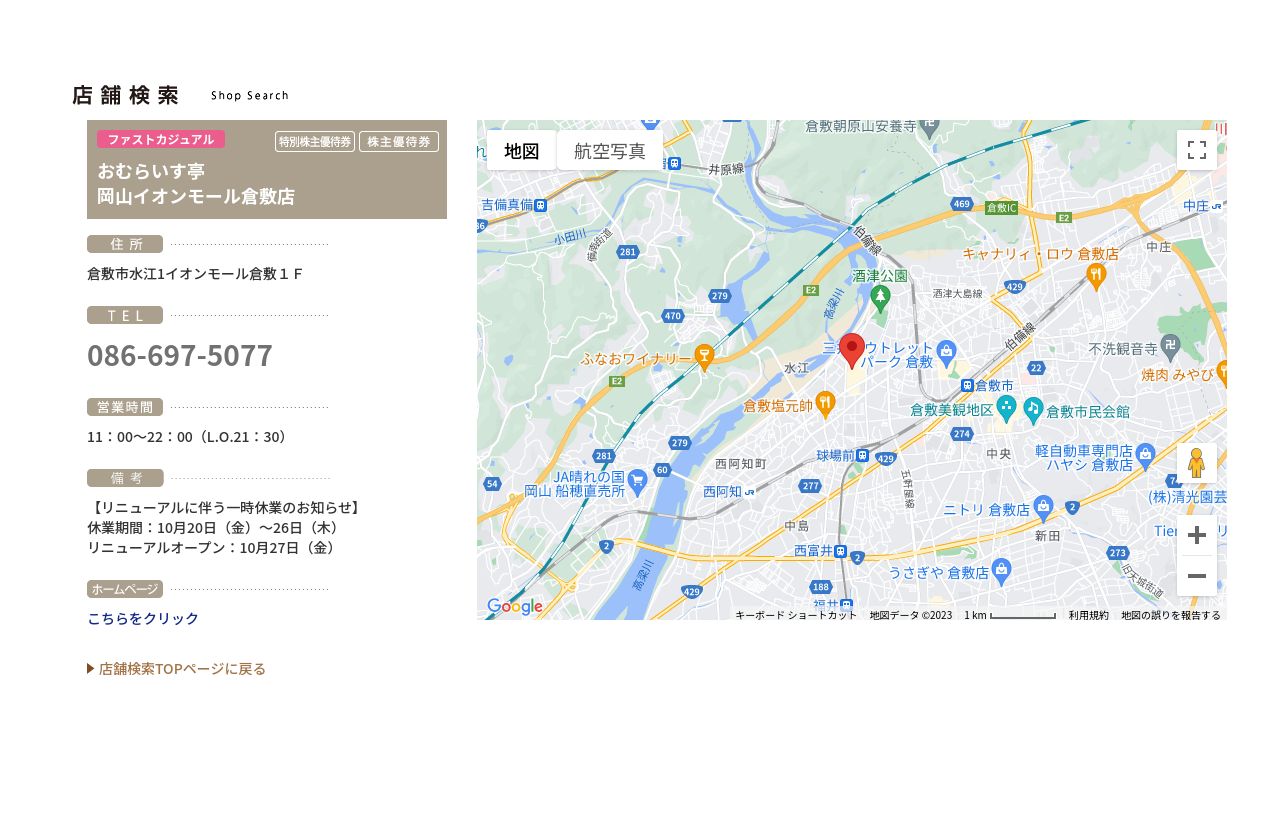Zoom out on the map
The height and width of the screenshot is (832, 1284).
coord(1196,576)
